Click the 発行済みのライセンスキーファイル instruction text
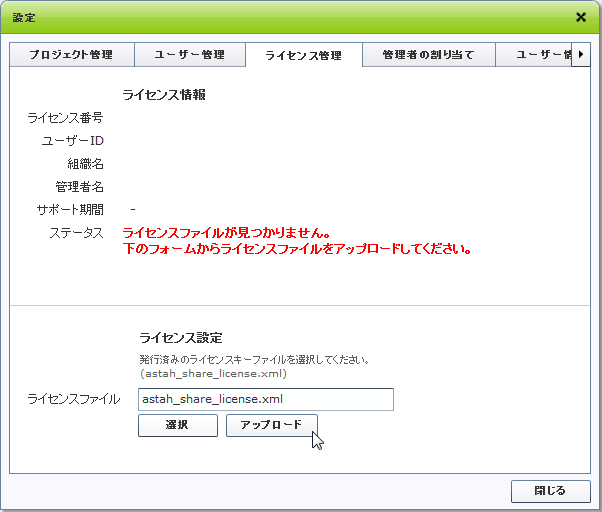This screenshot has width=602, height=512. (254, 360)
